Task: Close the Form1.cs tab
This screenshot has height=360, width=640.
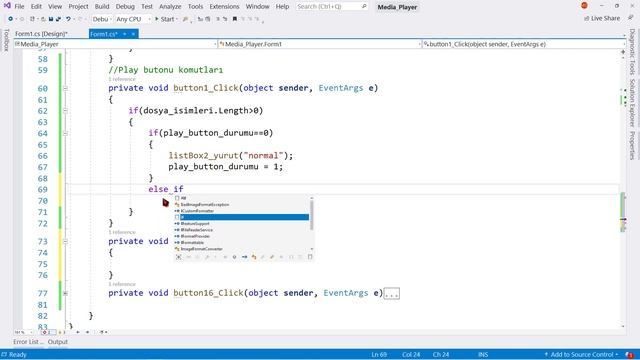Action: tap(133, 34)
